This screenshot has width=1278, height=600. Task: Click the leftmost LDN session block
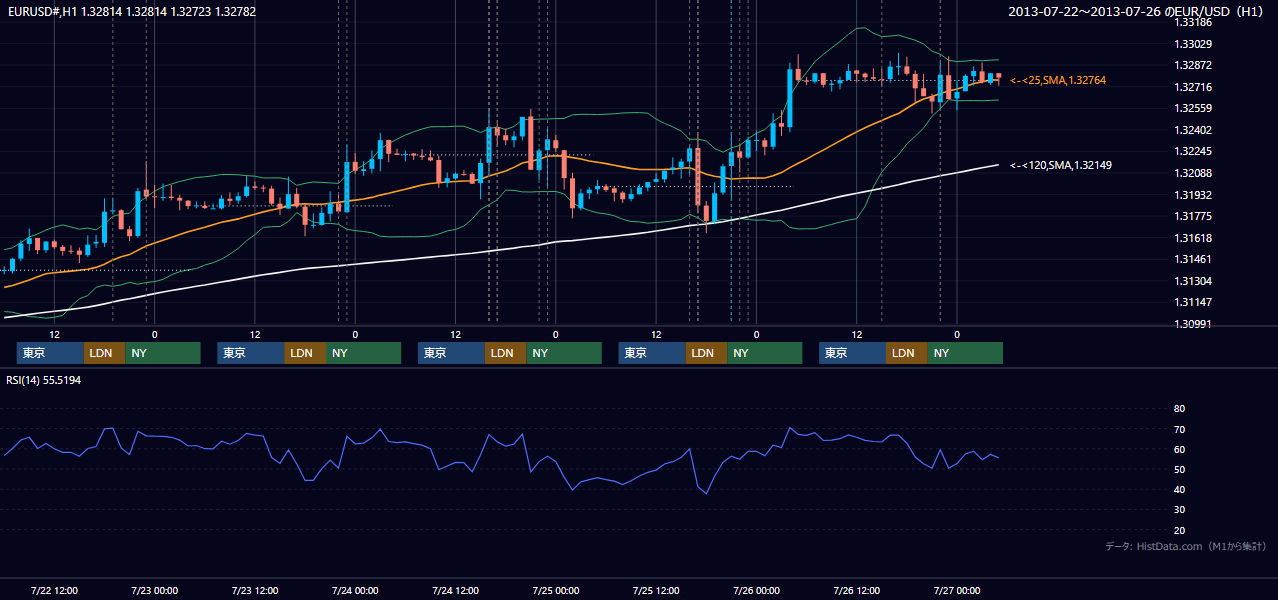(x=104, y=353)
